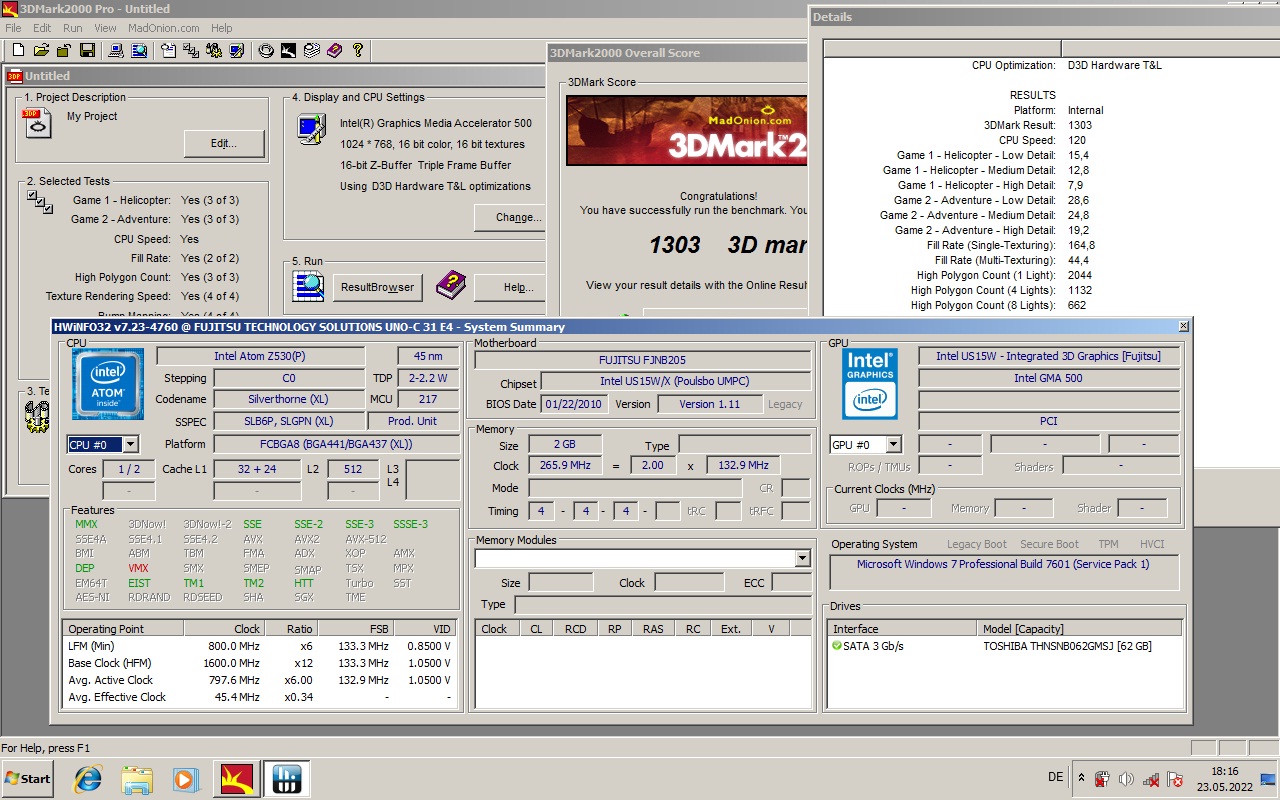Click the magnifier icon beside the ResultBrowser button
1280x800 pixels.
click(x=308, y=286)
